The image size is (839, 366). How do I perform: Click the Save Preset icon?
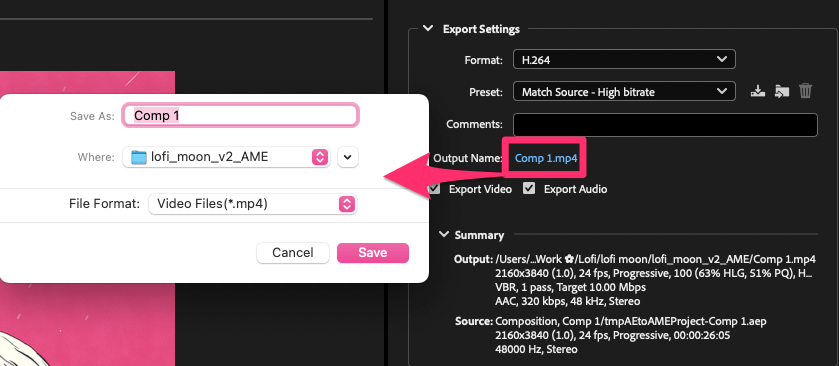tap(758, 91)
